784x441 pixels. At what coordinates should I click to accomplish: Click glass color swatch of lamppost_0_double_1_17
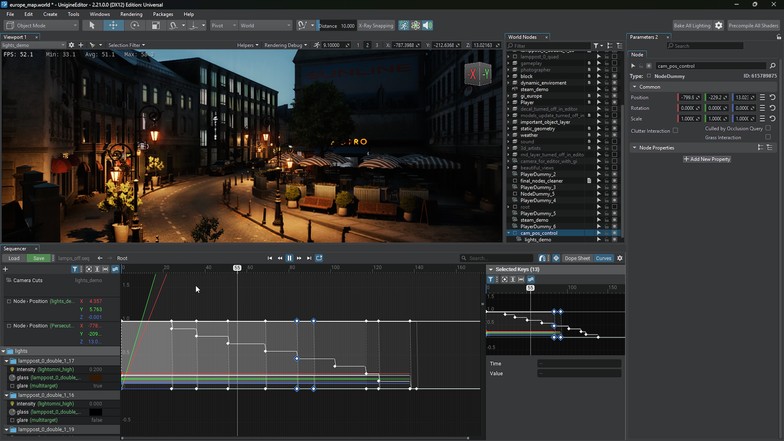[x=96, y=378]
